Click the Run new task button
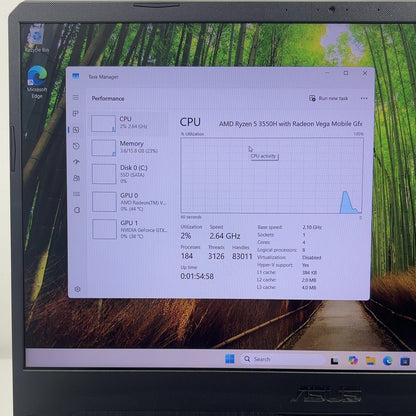Viewport: 416px width, 416px height. click(328, 98)
